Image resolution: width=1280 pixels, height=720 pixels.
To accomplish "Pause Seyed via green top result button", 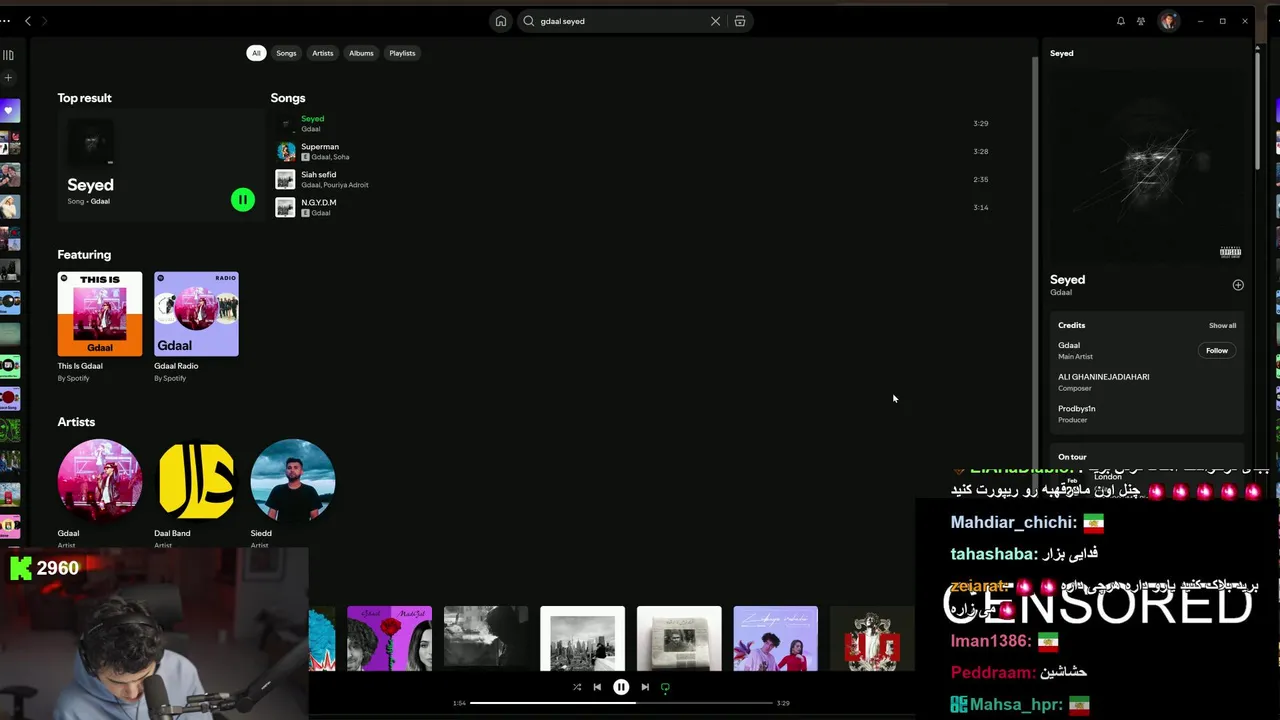I will point(242,200).
